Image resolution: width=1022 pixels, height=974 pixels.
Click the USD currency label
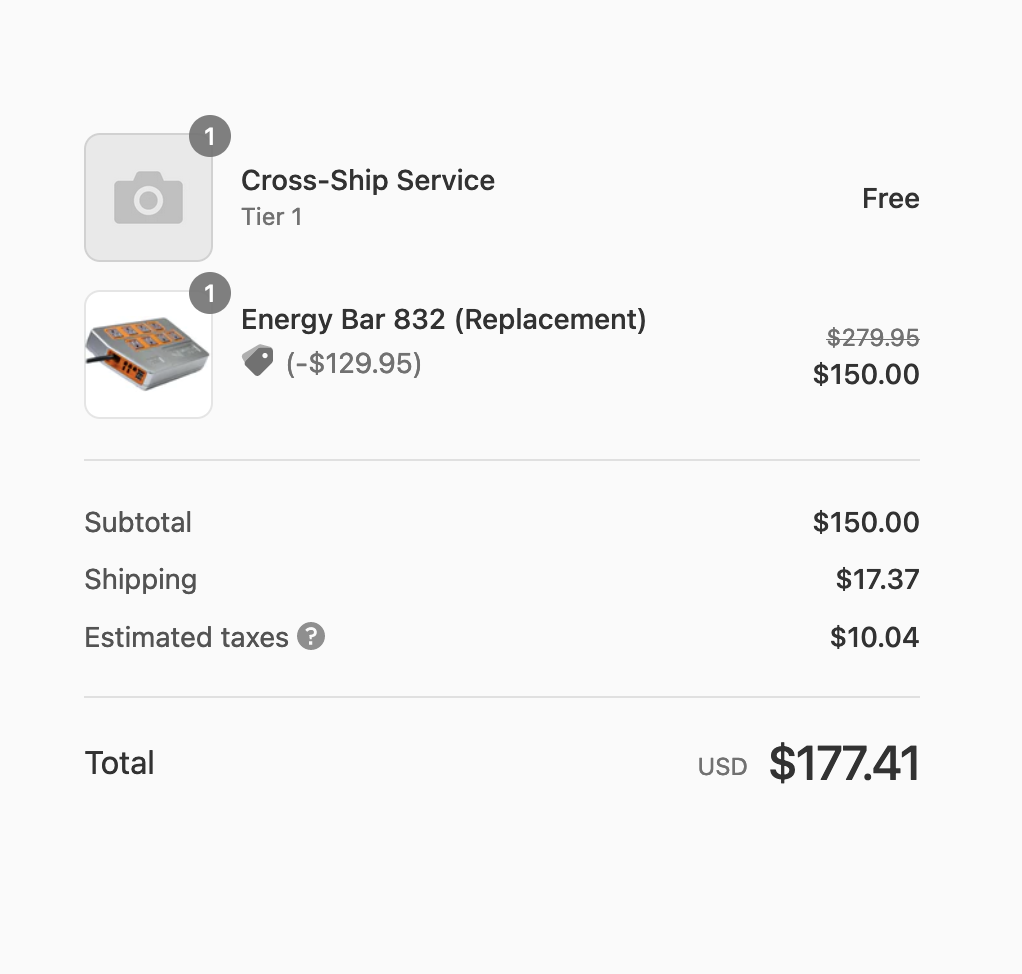[722, 767]
